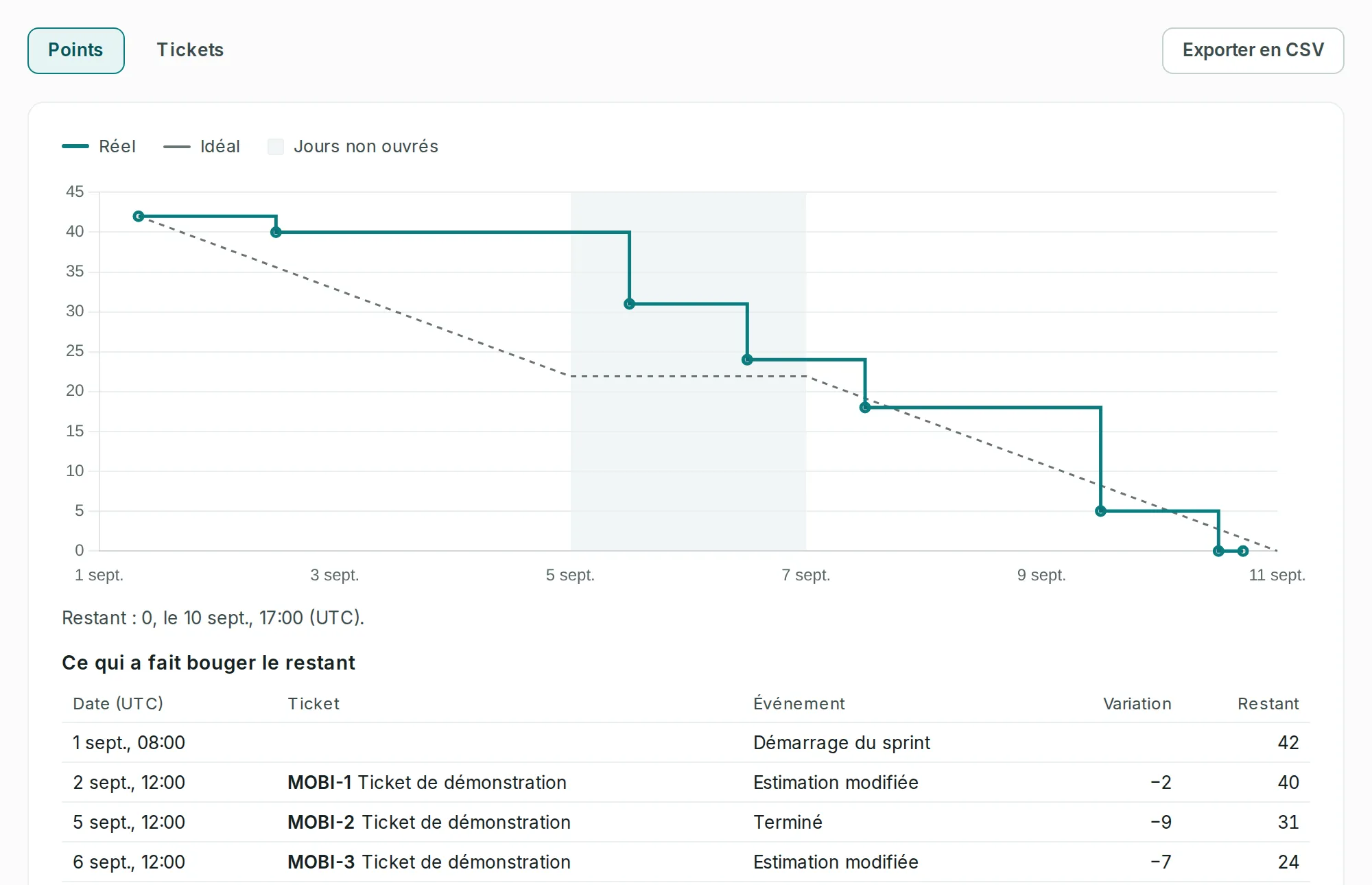Screen dimensions: 1372x885
Task: Click the Terminé event cell
Action: 788,822
